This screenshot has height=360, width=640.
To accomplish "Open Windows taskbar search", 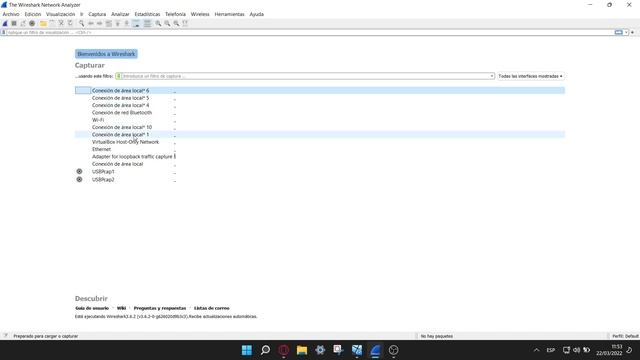I will pos(265,350).
